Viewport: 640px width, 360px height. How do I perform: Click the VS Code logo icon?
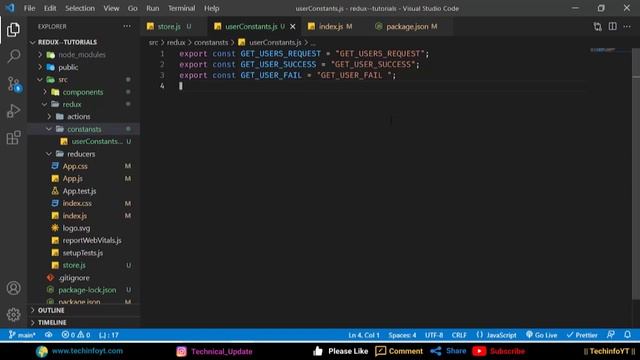[10, 8]
